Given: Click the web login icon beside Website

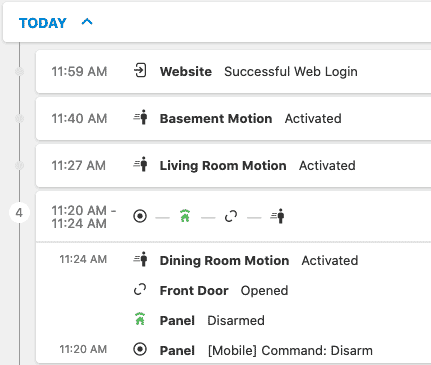Looking at the screenshot, I should [140, 71].
